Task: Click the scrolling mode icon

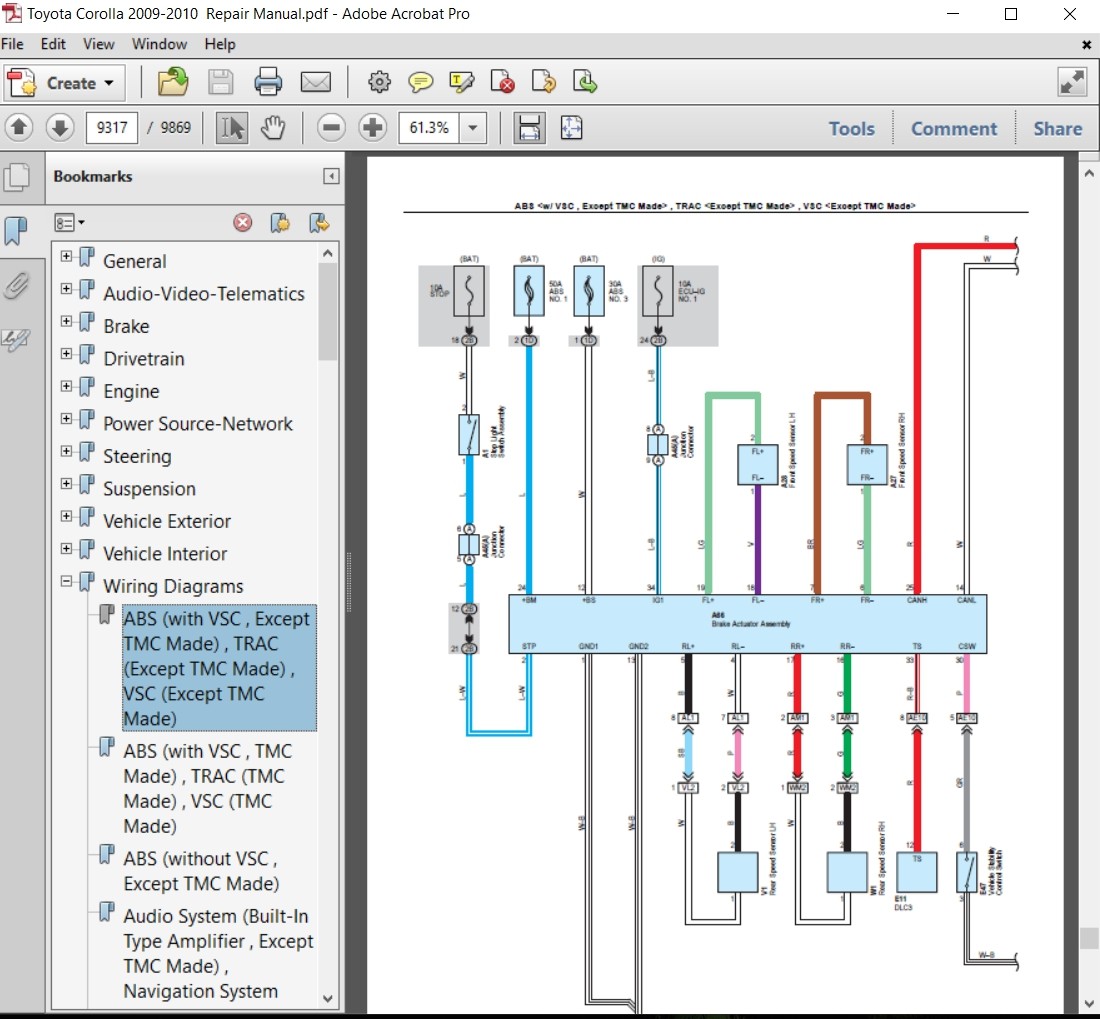Action: [x=529, y=128]
